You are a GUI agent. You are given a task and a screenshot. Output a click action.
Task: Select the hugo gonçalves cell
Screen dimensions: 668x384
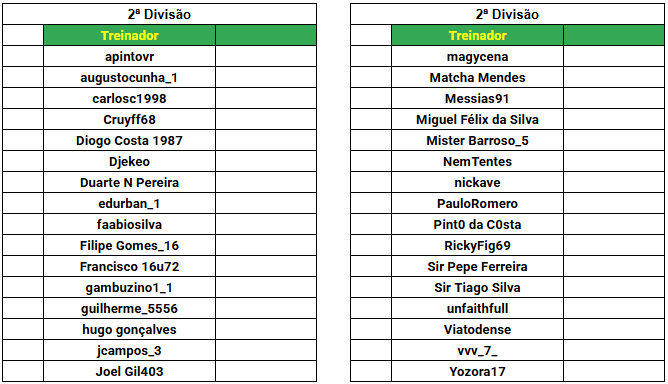pyautogui.click(x=130, y=329)
